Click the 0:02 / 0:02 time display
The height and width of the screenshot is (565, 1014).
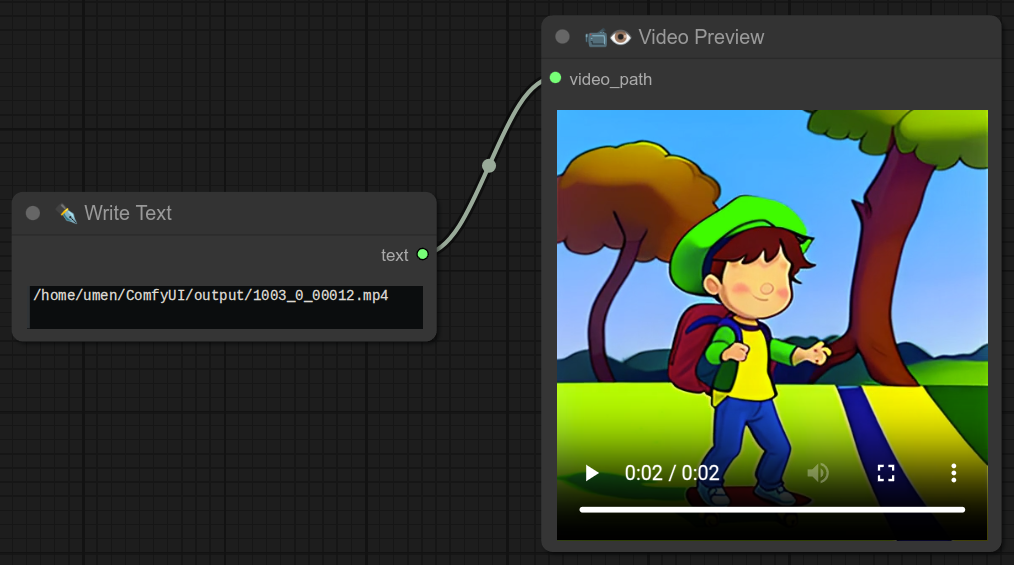672,473
